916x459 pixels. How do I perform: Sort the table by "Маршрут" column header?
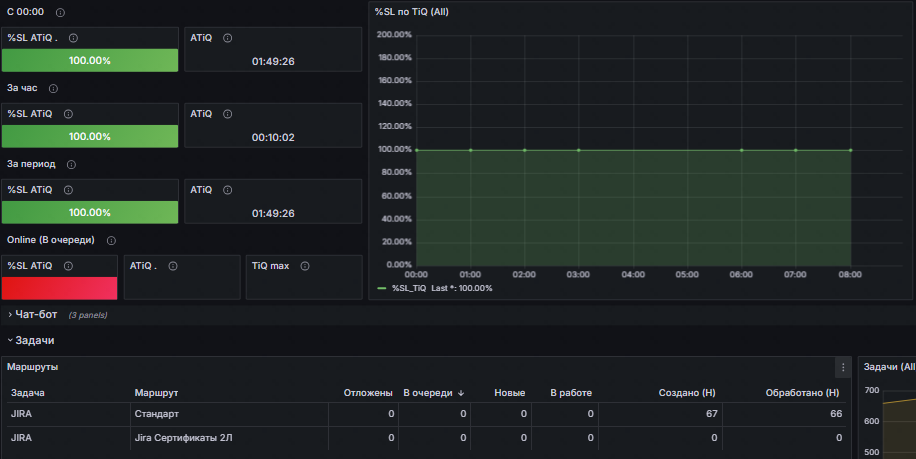(156, 393)
